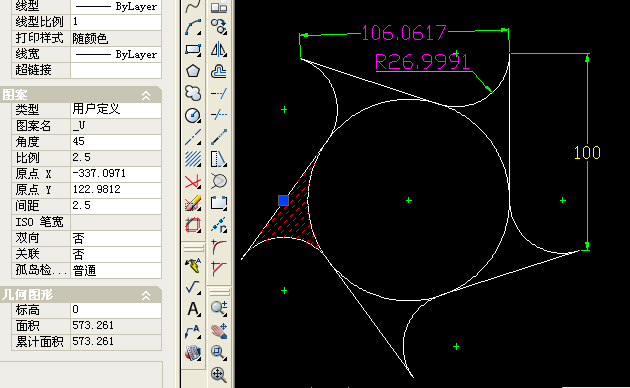Viewport: 630px width, 388px height.
Task: Toggle the 双向 value field
Action: [x=116, y=238]
